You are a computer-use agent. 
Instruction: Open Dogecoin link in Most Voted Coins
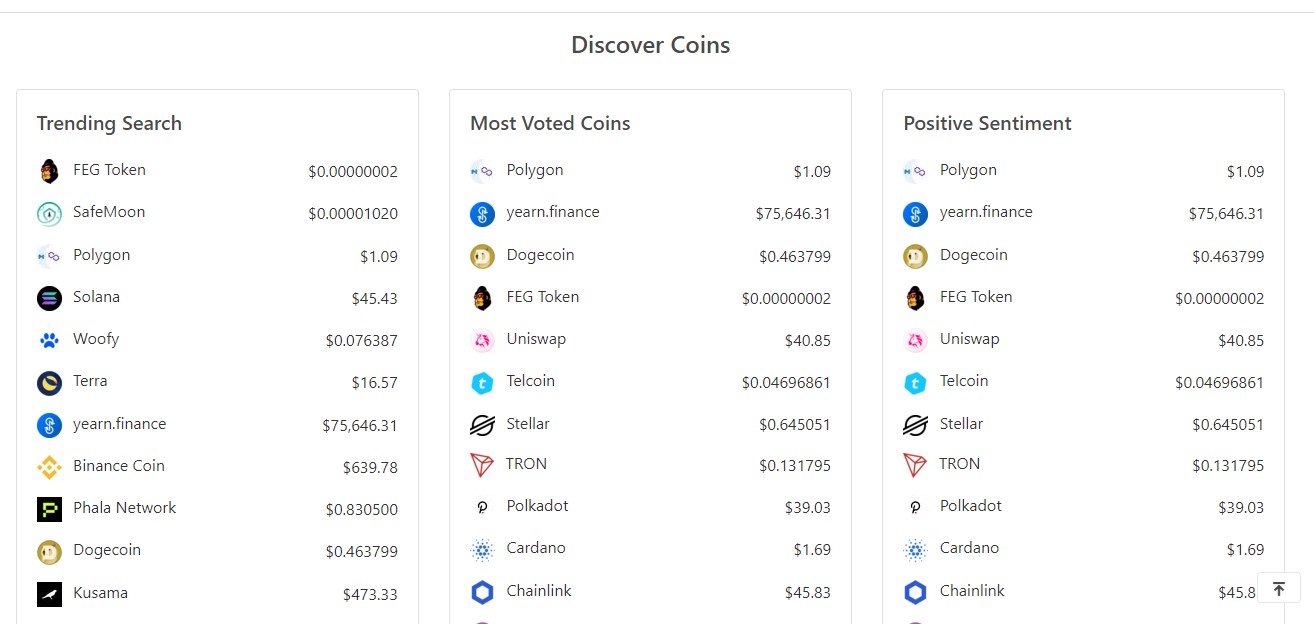pyautogui.click(x=540, y=255)
